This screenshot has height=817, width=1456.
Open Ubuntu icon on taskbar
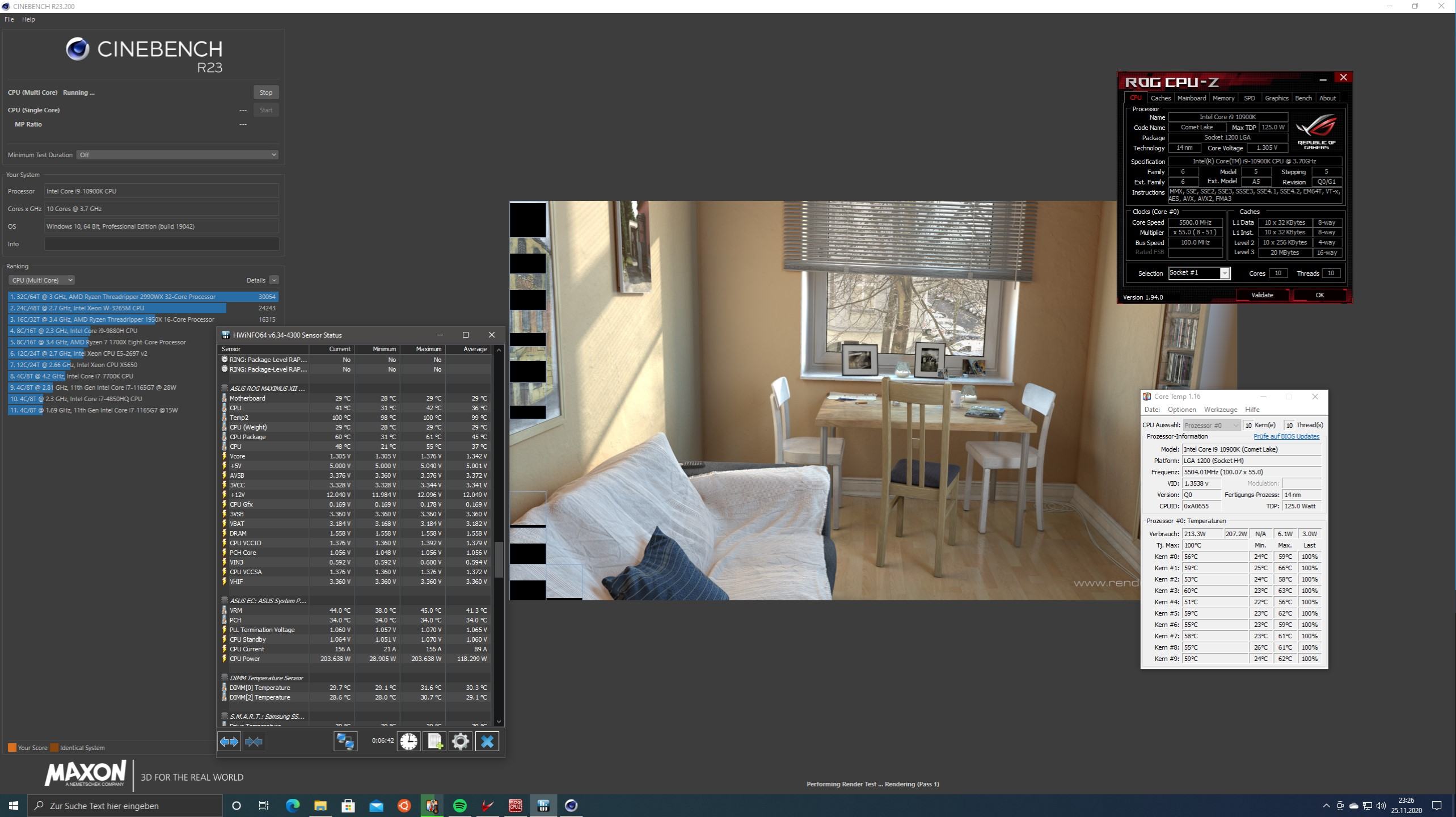[404, 806]
